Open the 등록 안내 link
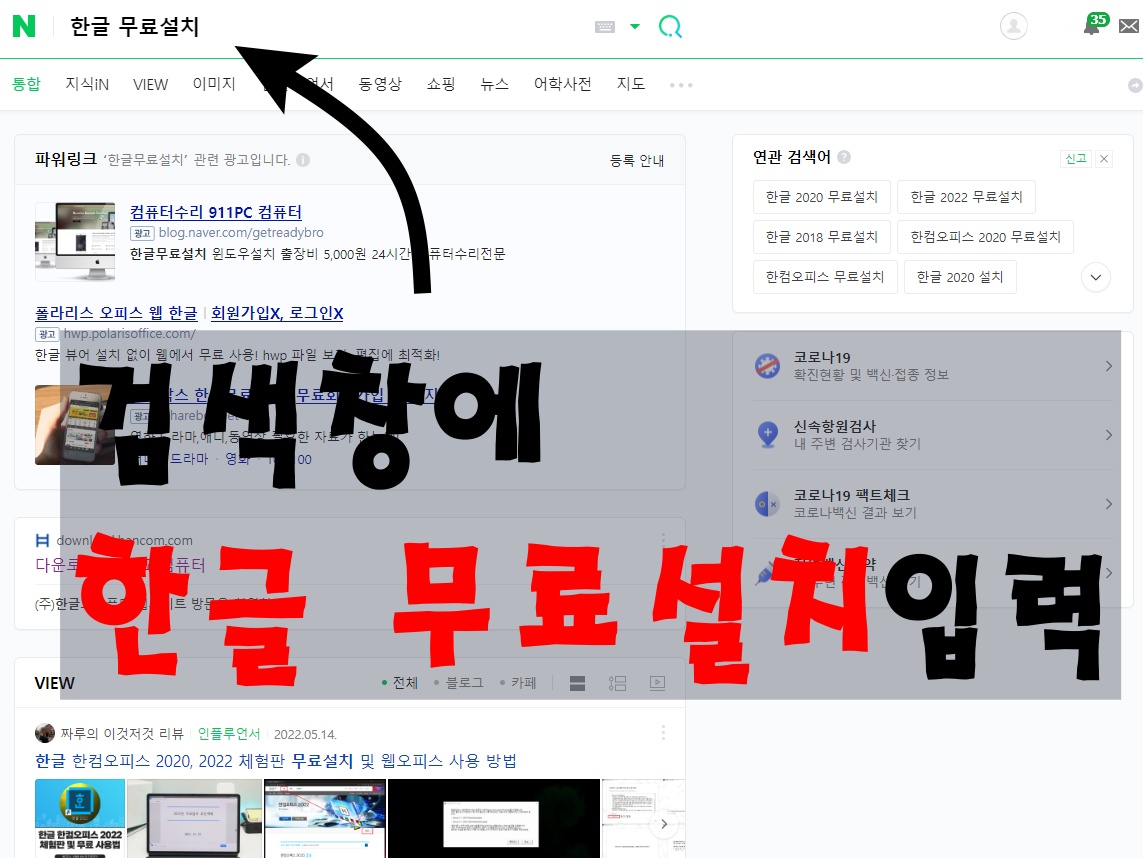1143x858 pixels. (636, 160)
